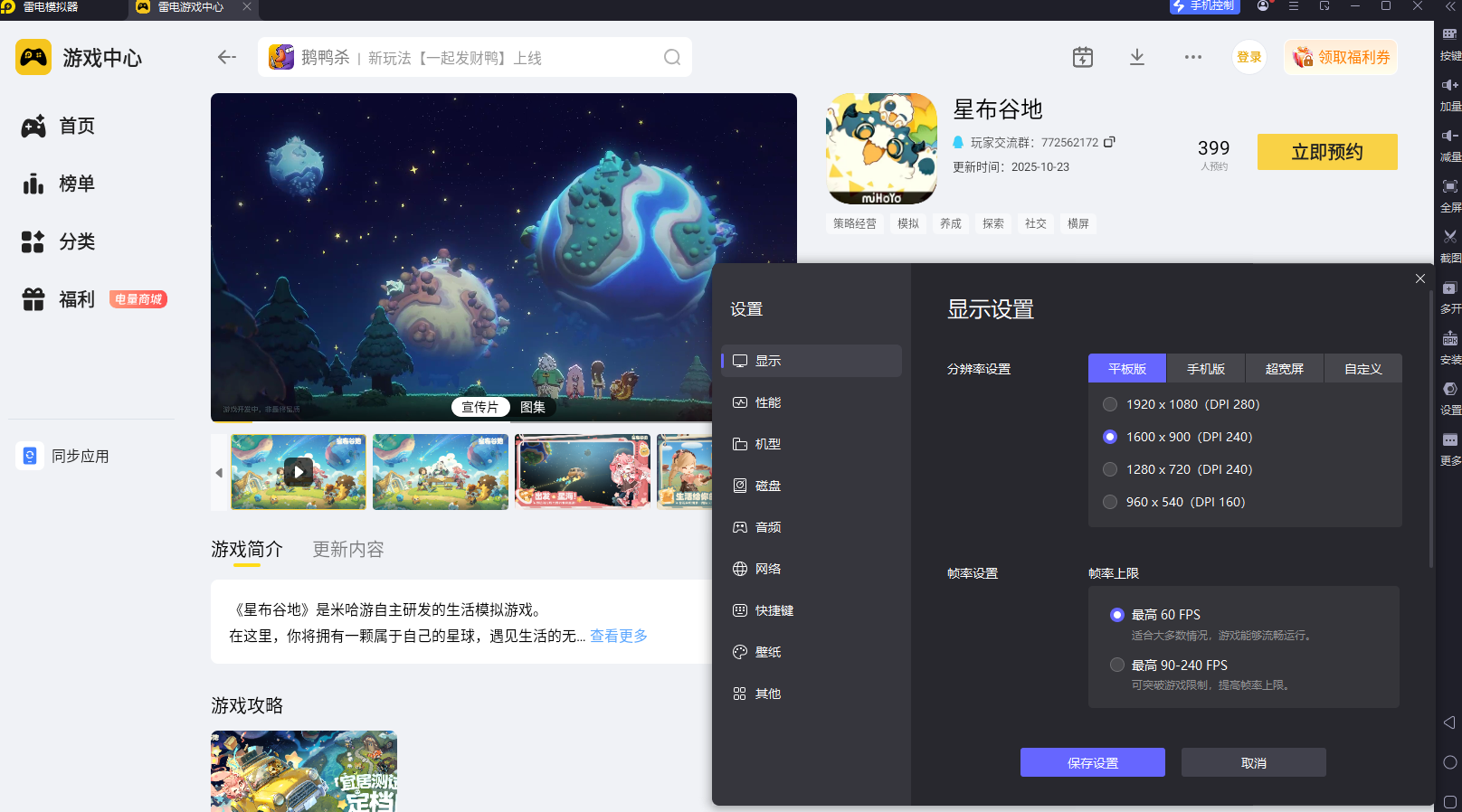Open emulator 设置 settings icon

[1450, 397]
